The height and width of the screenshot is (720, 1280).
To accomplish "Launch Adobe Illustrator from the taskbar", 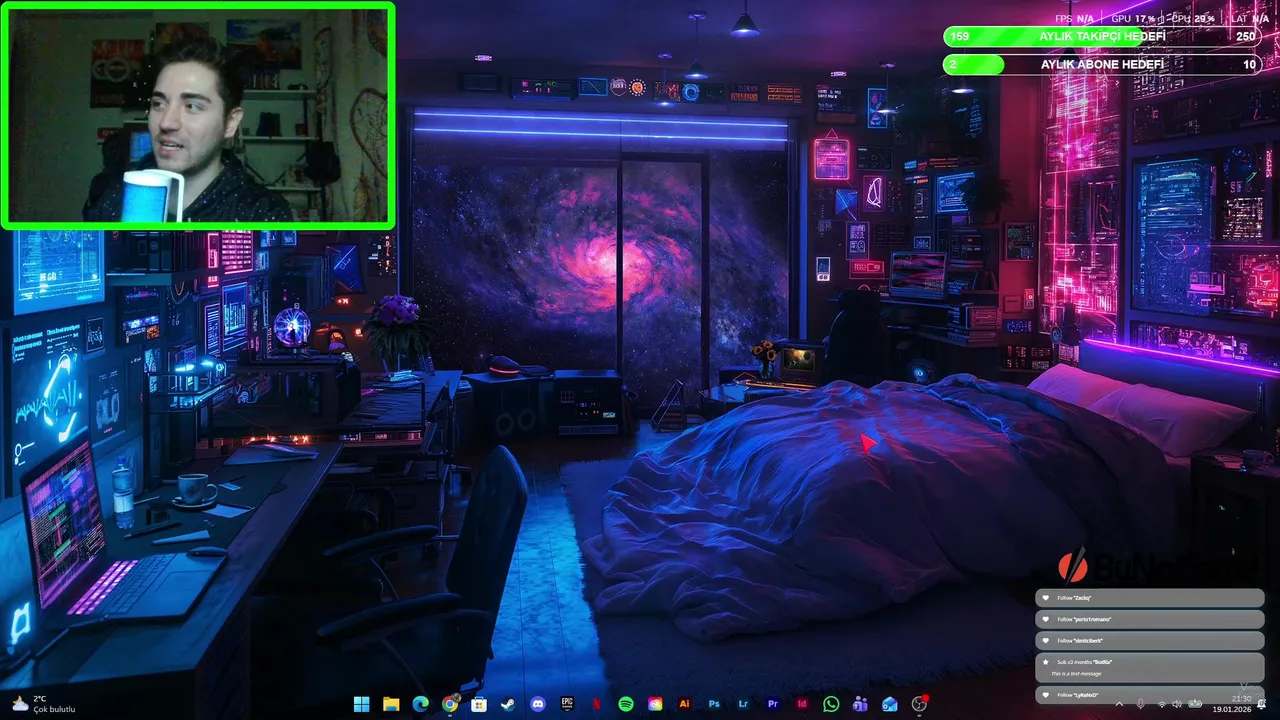I will (x=684, y=704).
